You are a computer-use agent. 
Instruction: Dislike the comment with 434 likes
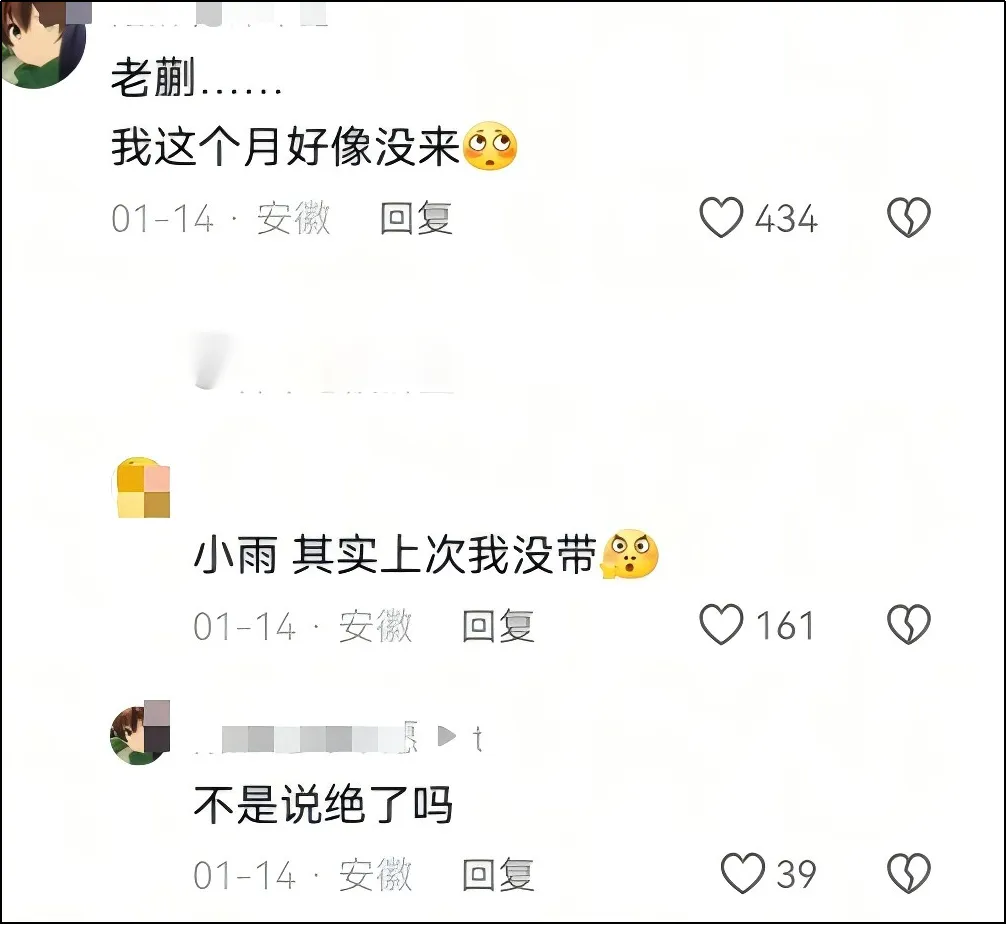pyautogui.click(x=908, y=217)
